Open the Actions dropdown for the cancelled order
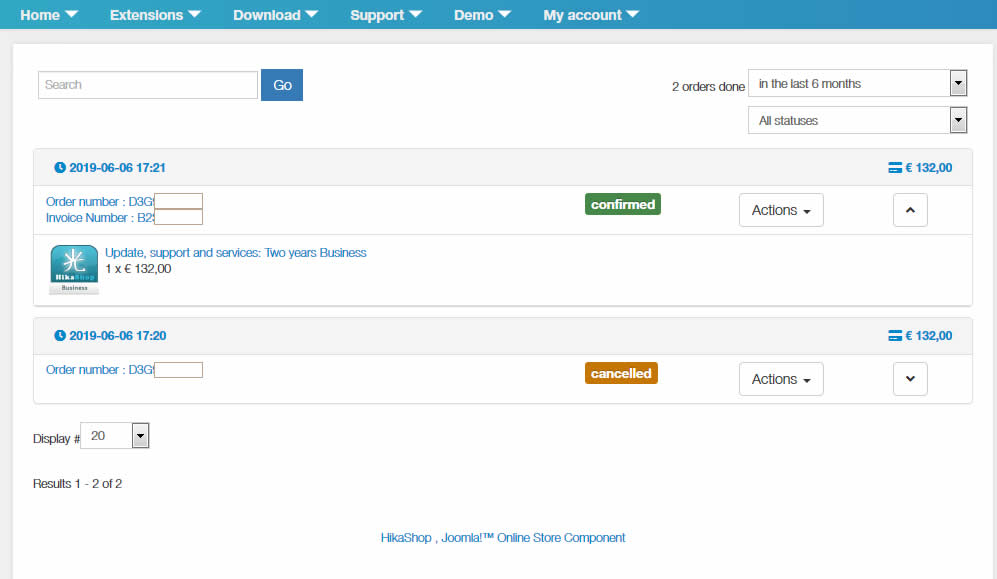The image size is (997, 579). tap(781, 379)
